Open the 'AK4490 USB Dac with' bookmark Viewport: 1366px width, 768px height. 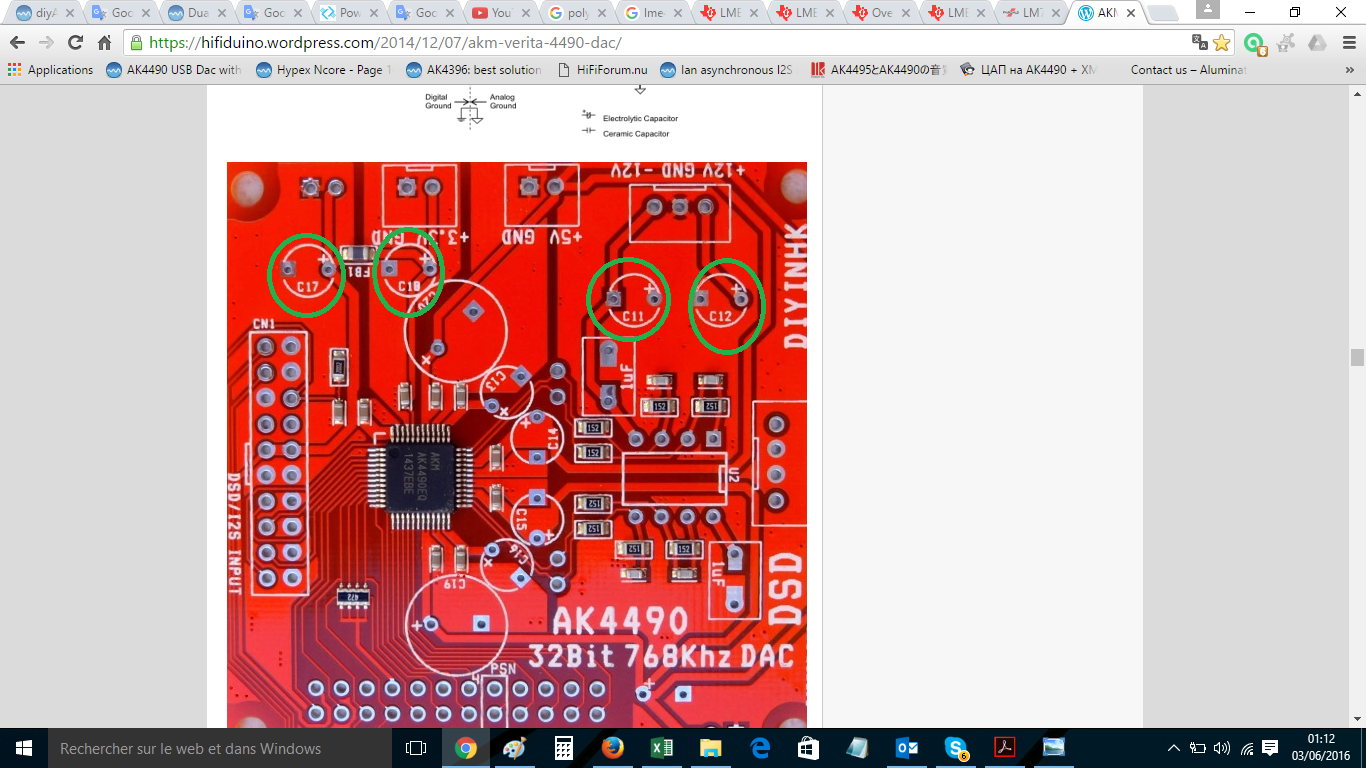(173, 70)
